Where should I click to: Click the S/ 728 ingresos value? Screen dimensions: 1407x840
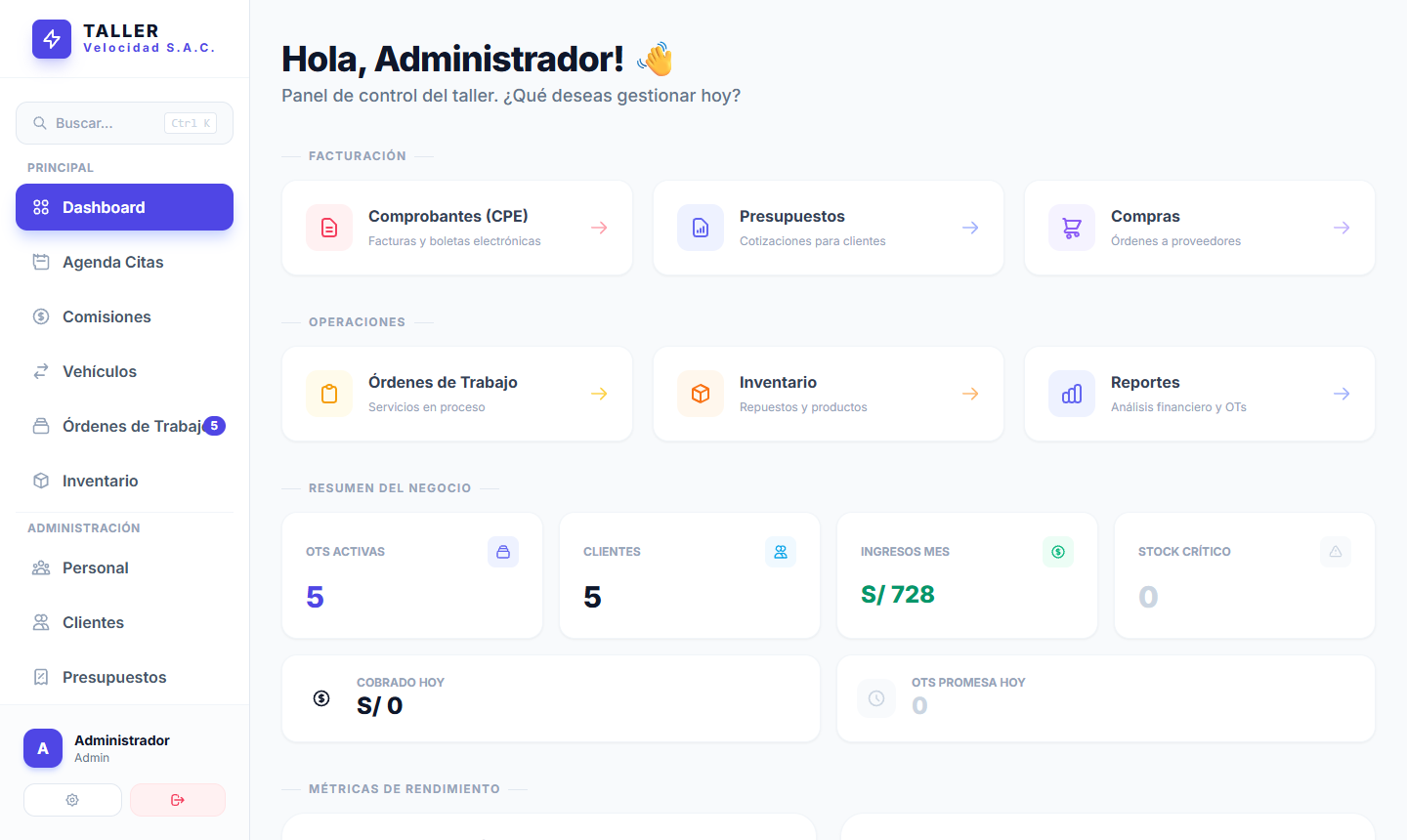point(898,595)
